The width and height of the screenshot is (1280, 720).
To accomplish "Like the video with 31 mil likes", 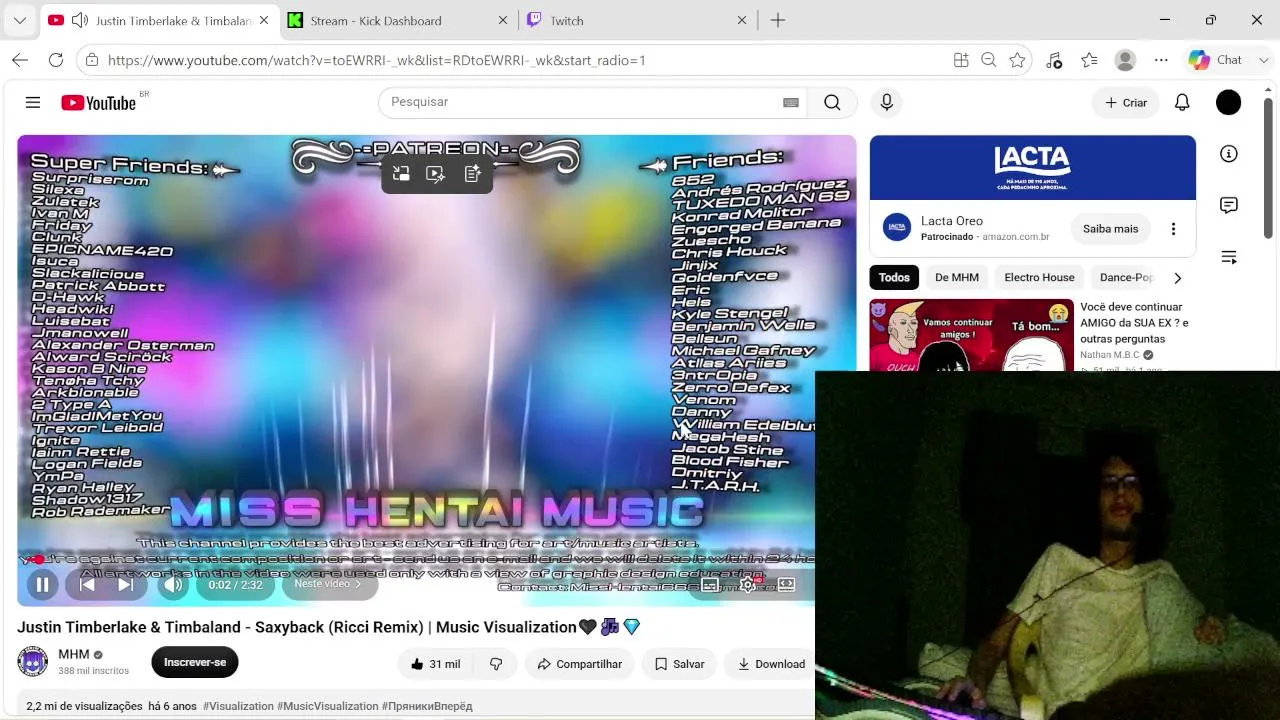I will tap(434, 664).
